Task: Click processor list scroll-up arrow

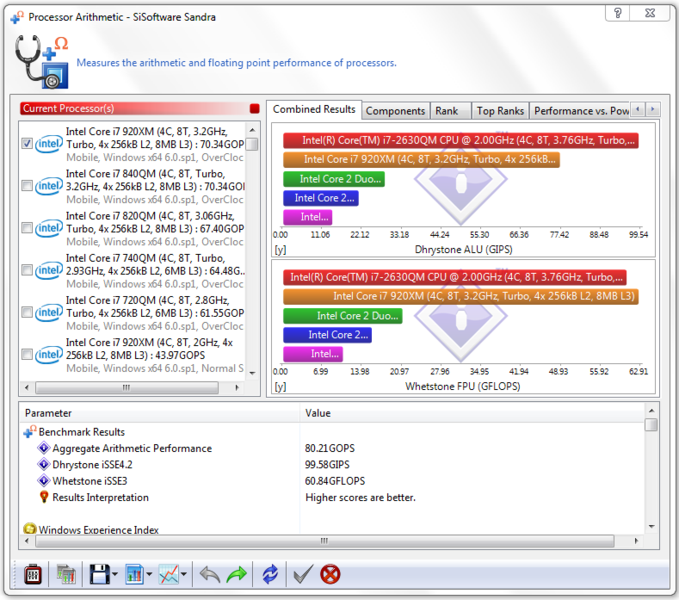Action: pos(252,130)
